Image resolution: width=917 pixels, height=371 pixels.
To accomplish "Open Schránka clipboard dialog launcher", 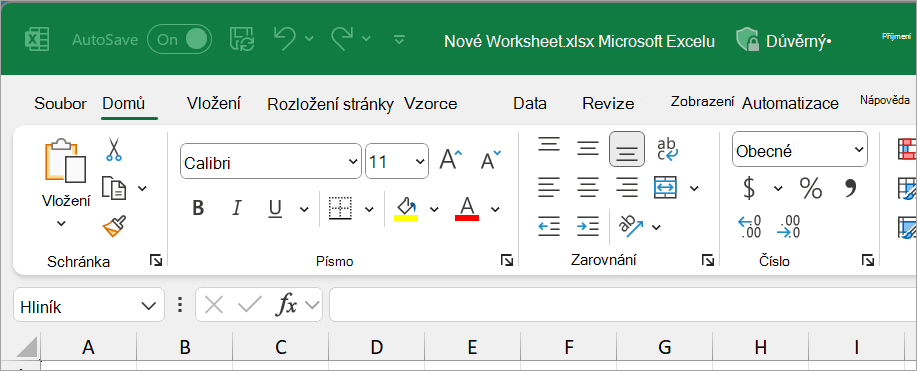I will tap(156, 260).
